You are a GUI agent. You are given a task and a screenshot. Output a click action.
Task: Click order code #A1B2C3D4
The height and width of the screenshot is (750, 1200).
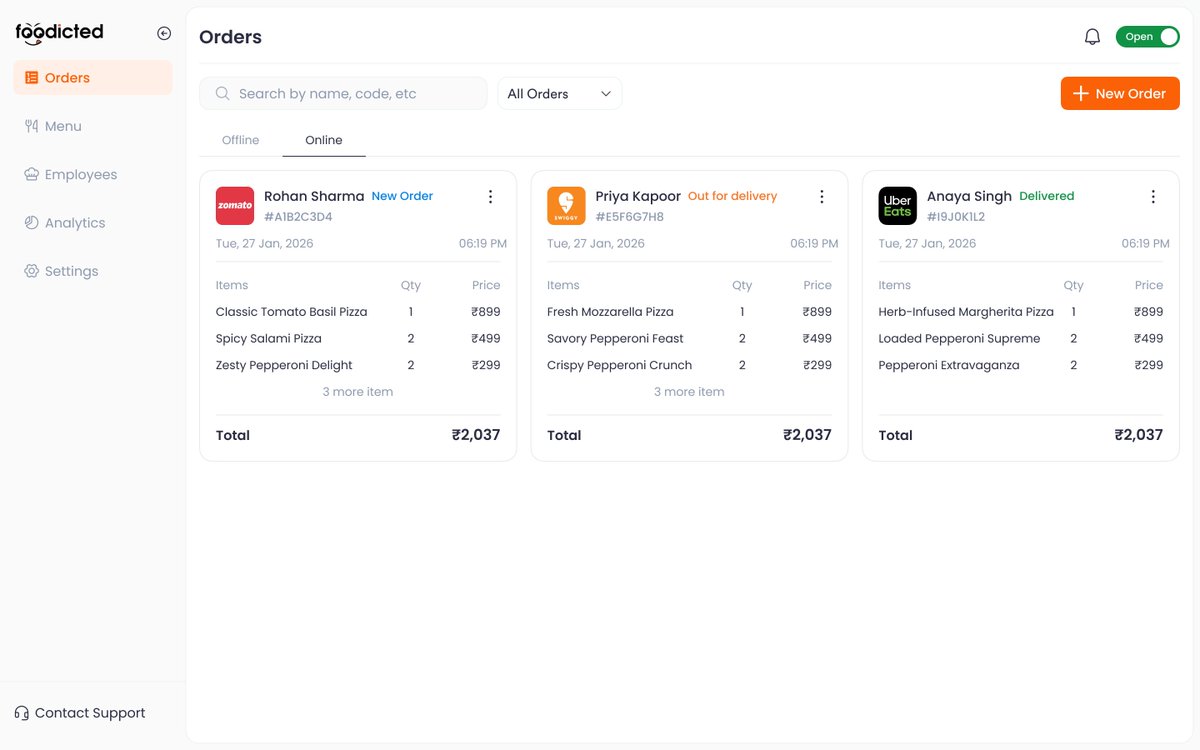298,217
